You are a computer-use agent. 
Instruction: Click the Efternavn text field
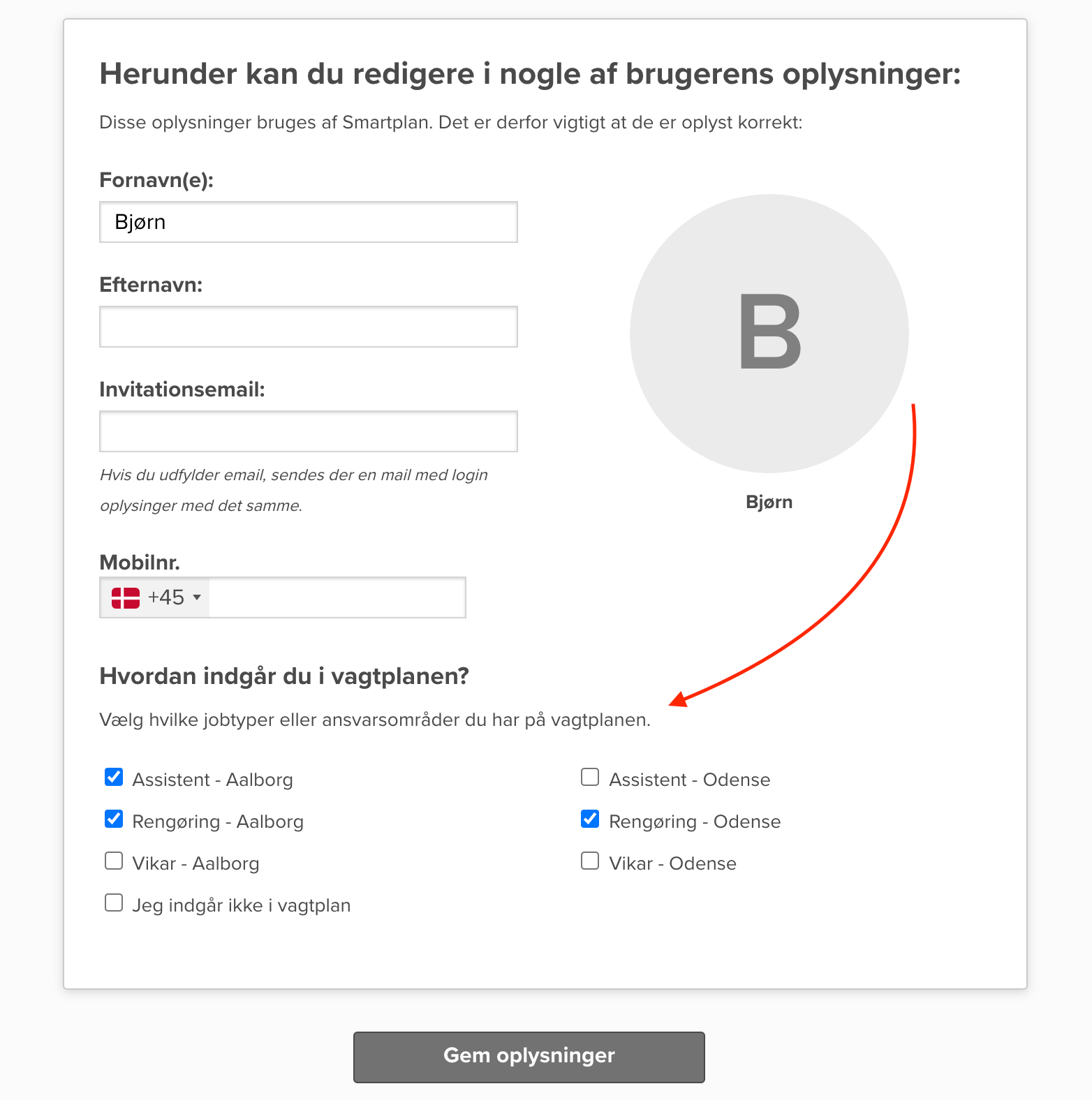pyautogui.click(x=309, y=327)
